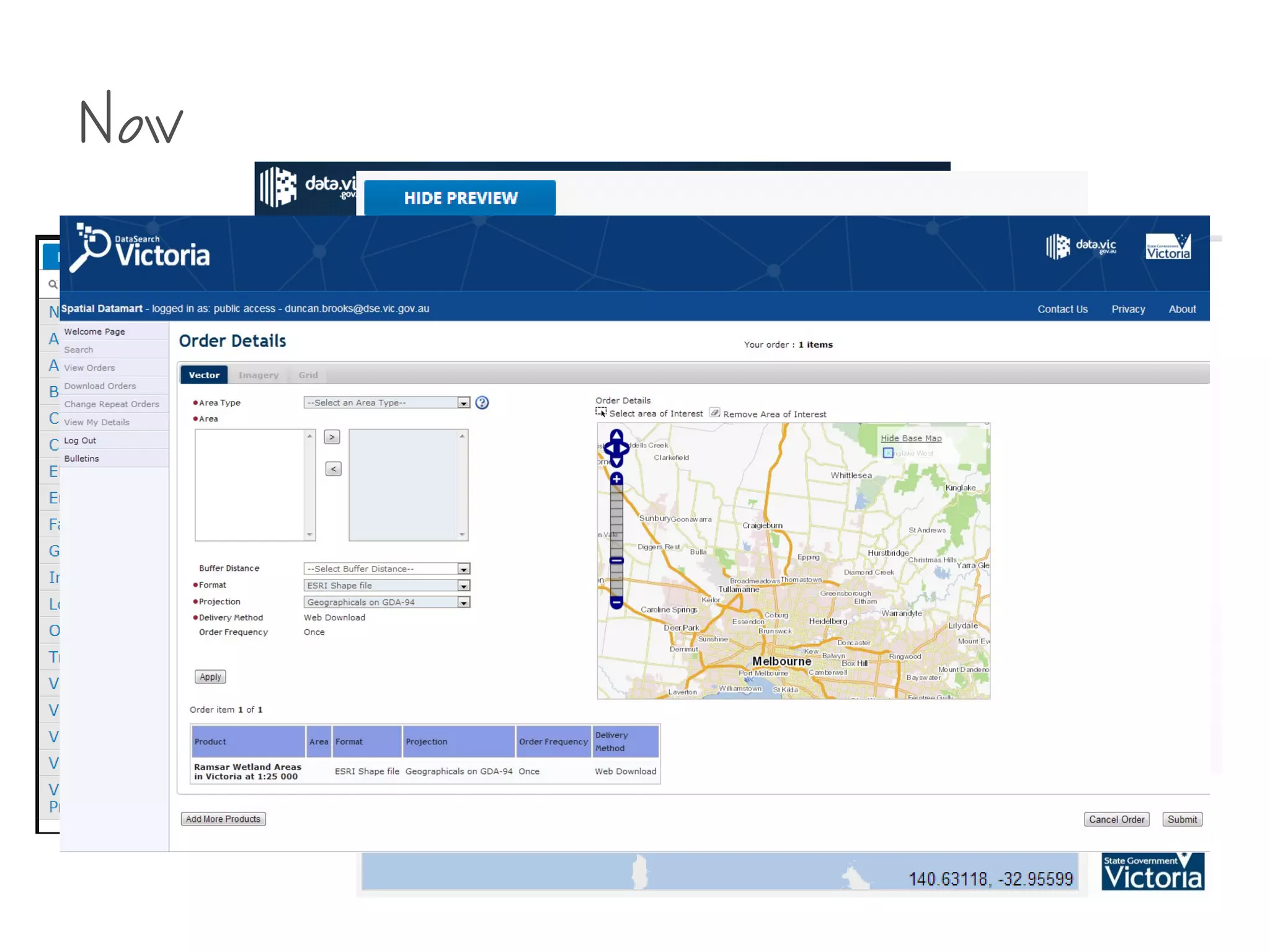This screenshot has width=1270, height=952.
Task: Move area right with > arrow button
Action: tap(332, 438)
